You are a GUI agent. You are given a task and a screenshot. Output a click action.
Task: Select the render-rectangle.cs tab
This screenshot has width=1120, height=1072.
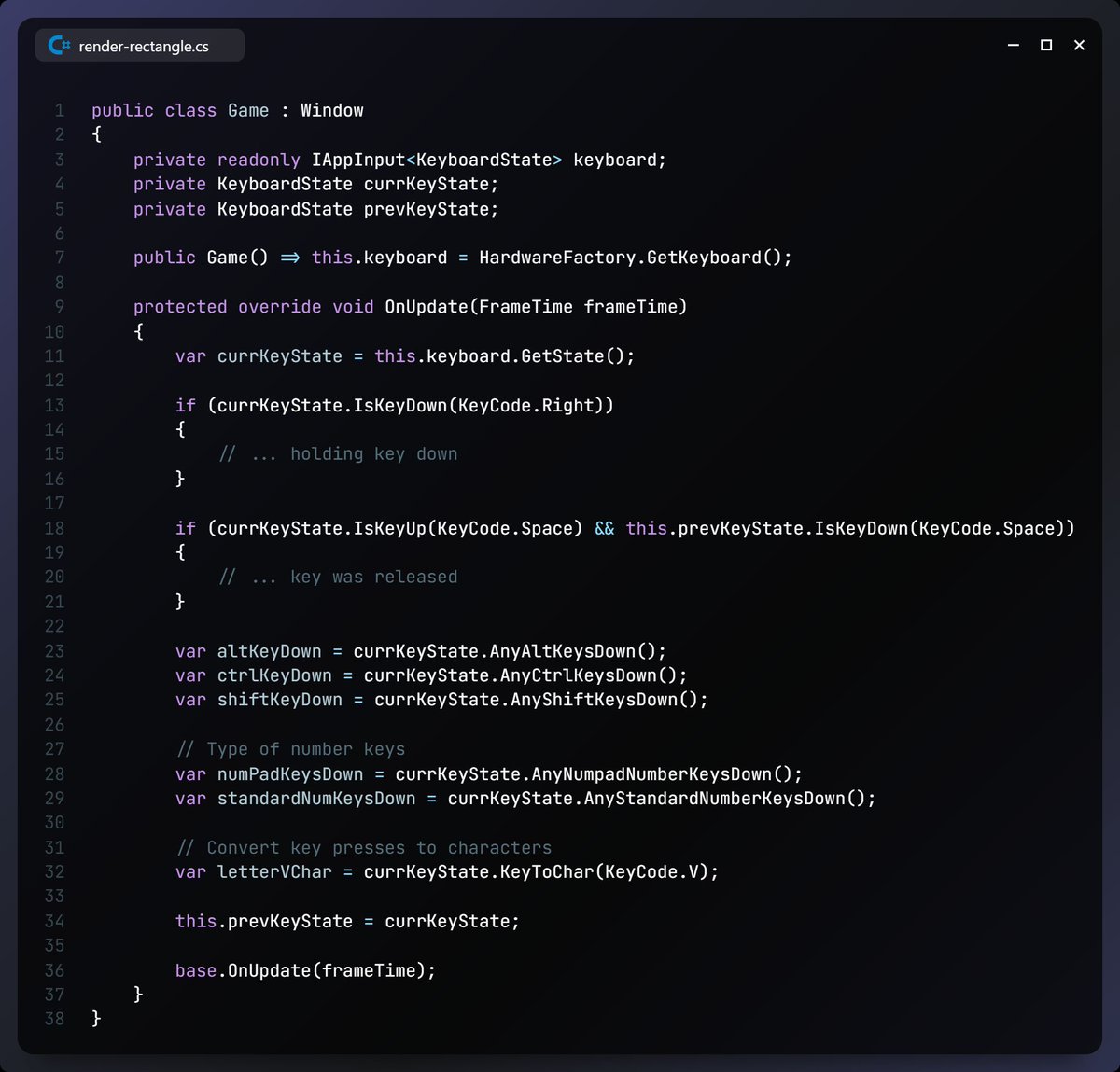coord(140,45)
